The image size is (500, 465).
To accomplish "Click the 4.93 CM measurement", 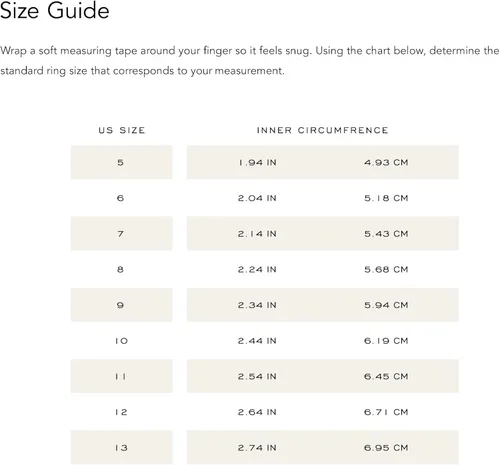I will point(386,162).
